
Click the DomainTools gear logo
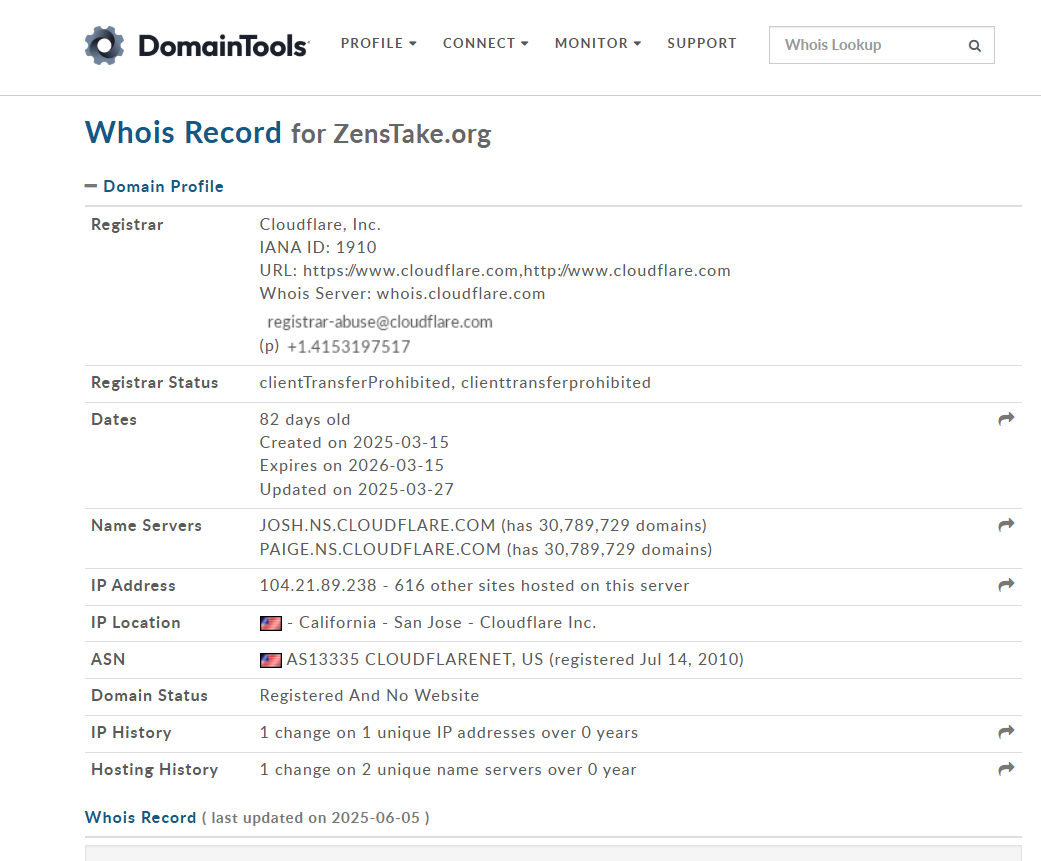[x=104, y=45]
